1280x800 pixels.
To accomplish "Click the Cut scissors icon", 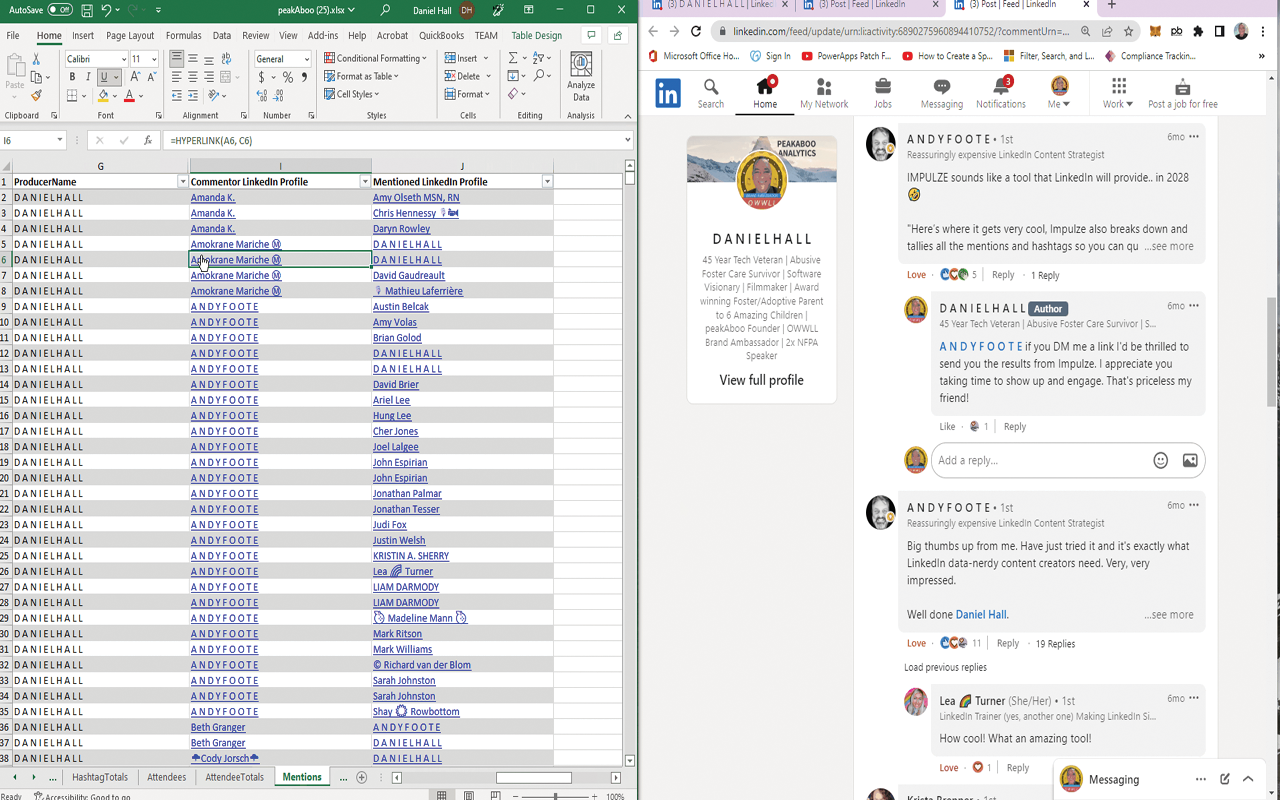I will click(36, 59).
